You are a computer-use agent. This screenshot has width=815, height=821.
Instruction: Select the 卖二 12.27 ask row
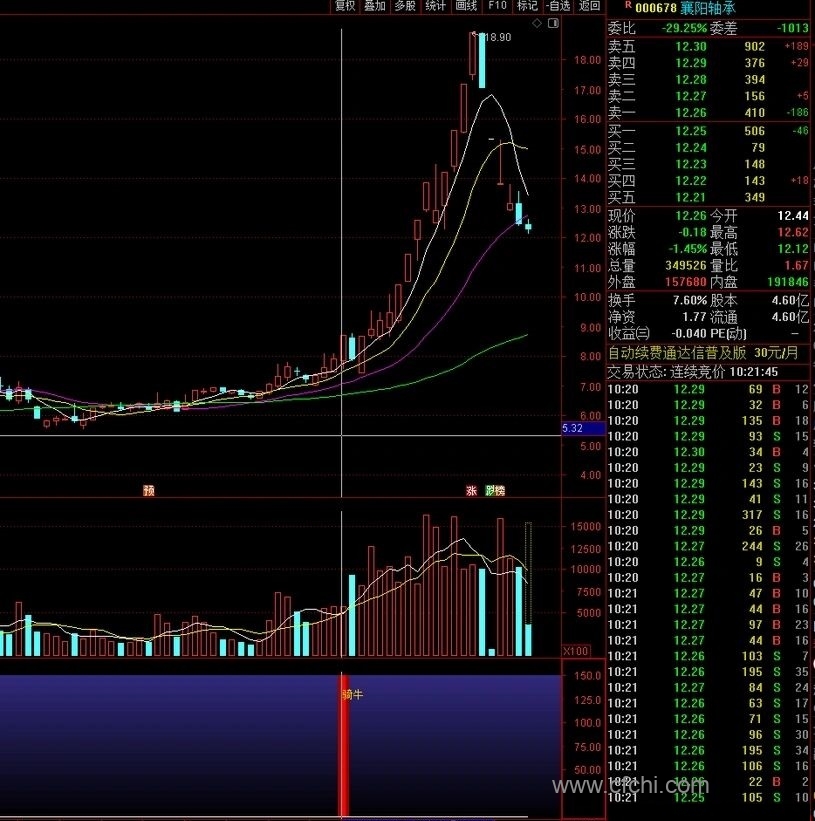[x=708, y=96]
